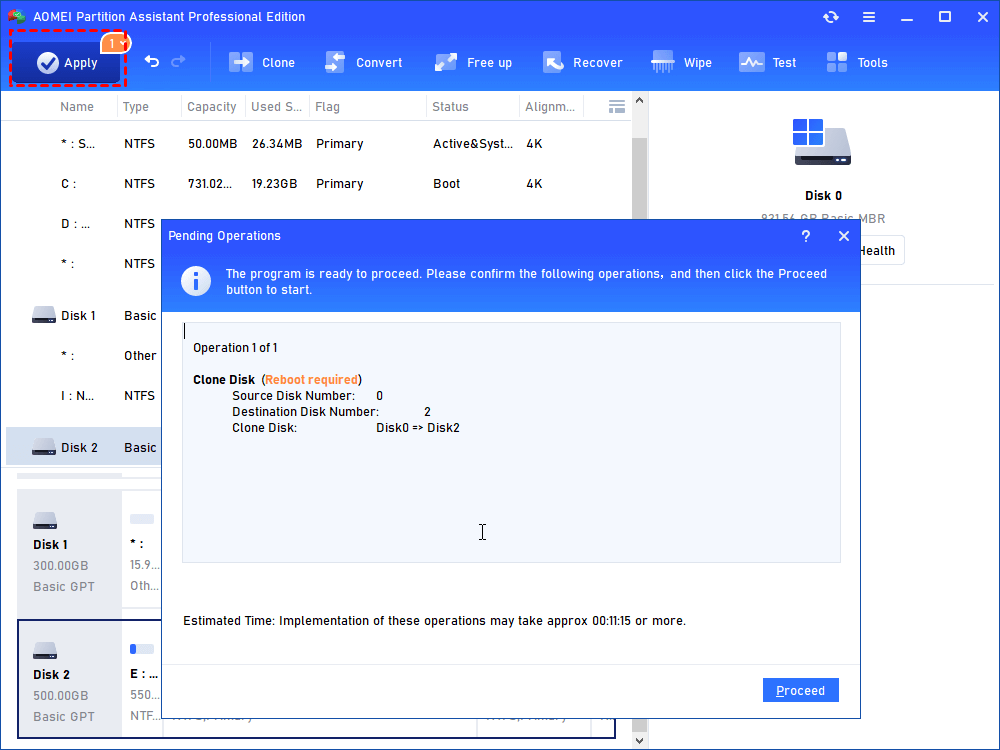Open the Wipe tool
The width and height of the screenshot is (1000, 750).
click(681, 62)
